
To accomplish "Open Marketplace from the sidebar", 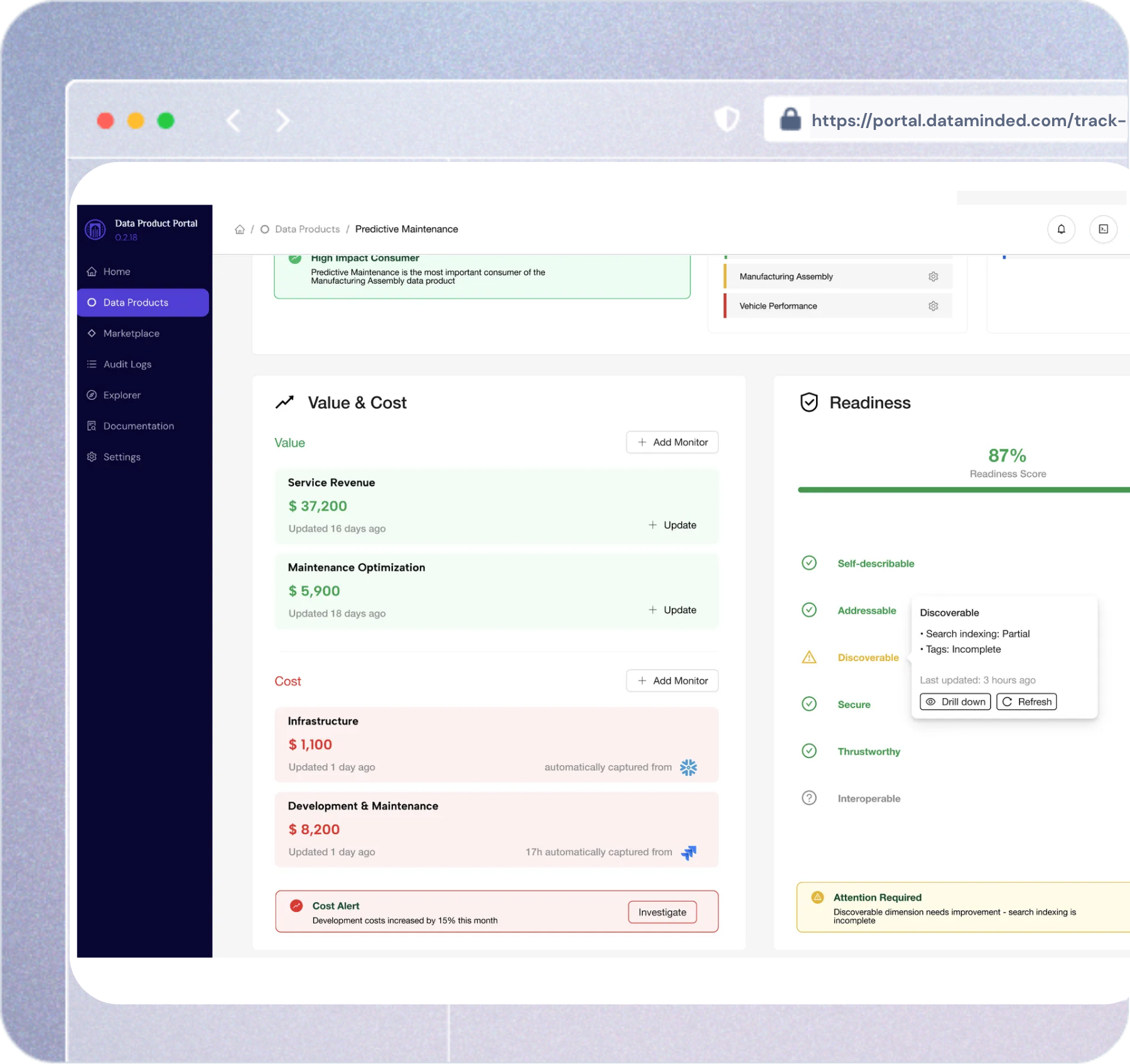I will [x=131, y=333].
